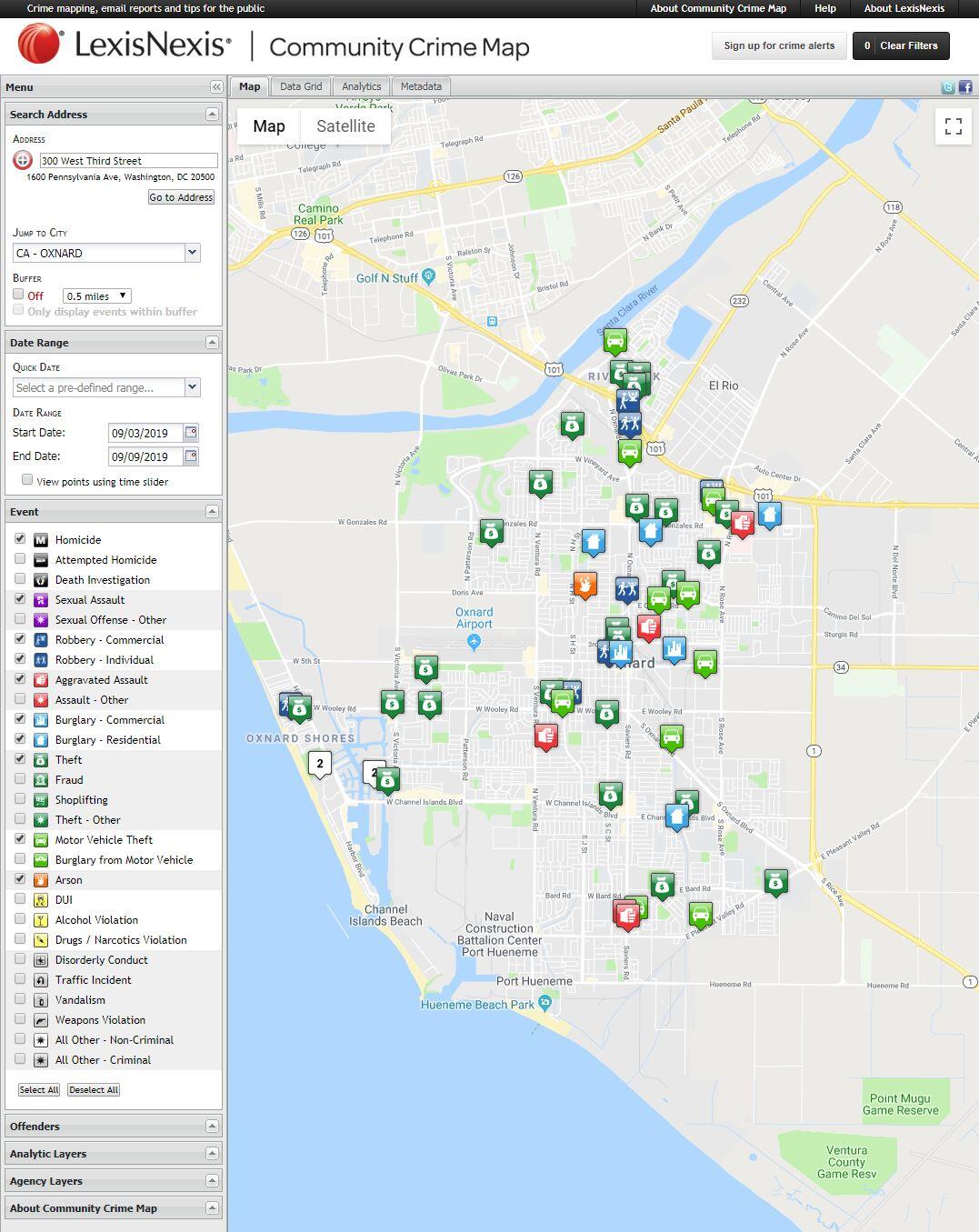979x1232 pixels.
Task: Click the Clear Filters button
Action: click(901, 45)
